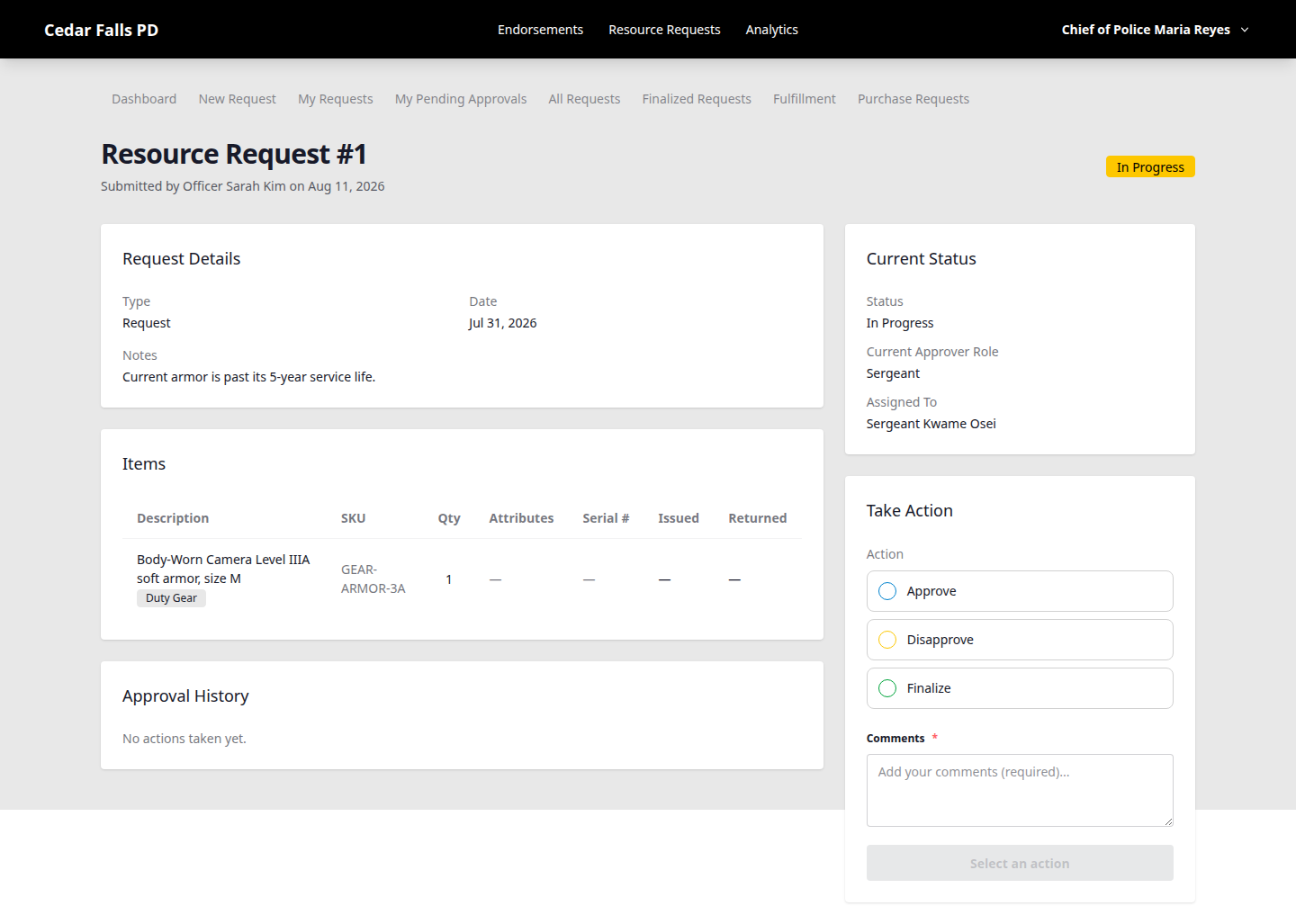Click the Sergeant Kwame Osei assignee text
1296x924 pixels.
931,424
